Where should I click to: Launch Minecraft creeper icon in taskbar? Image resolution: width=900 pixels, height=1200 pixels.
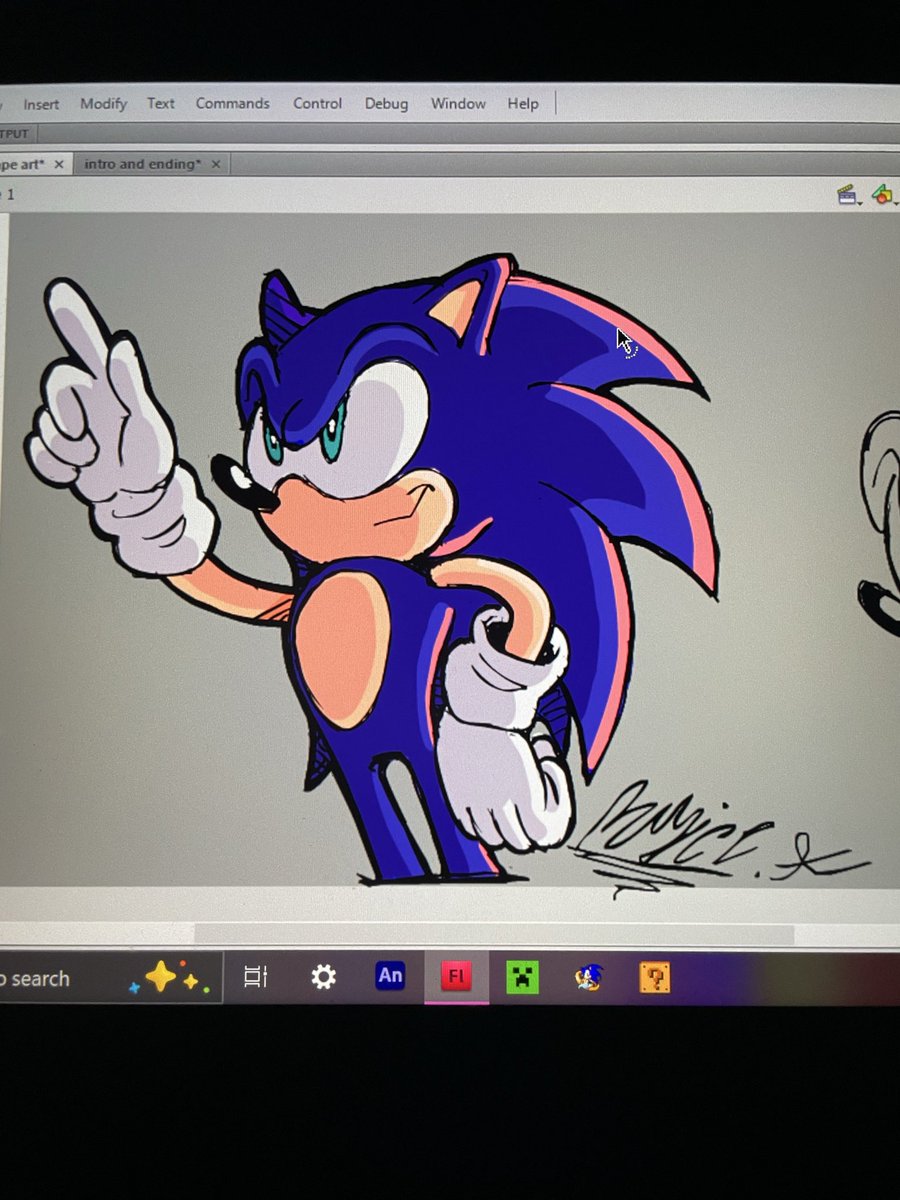pos(522,977)
